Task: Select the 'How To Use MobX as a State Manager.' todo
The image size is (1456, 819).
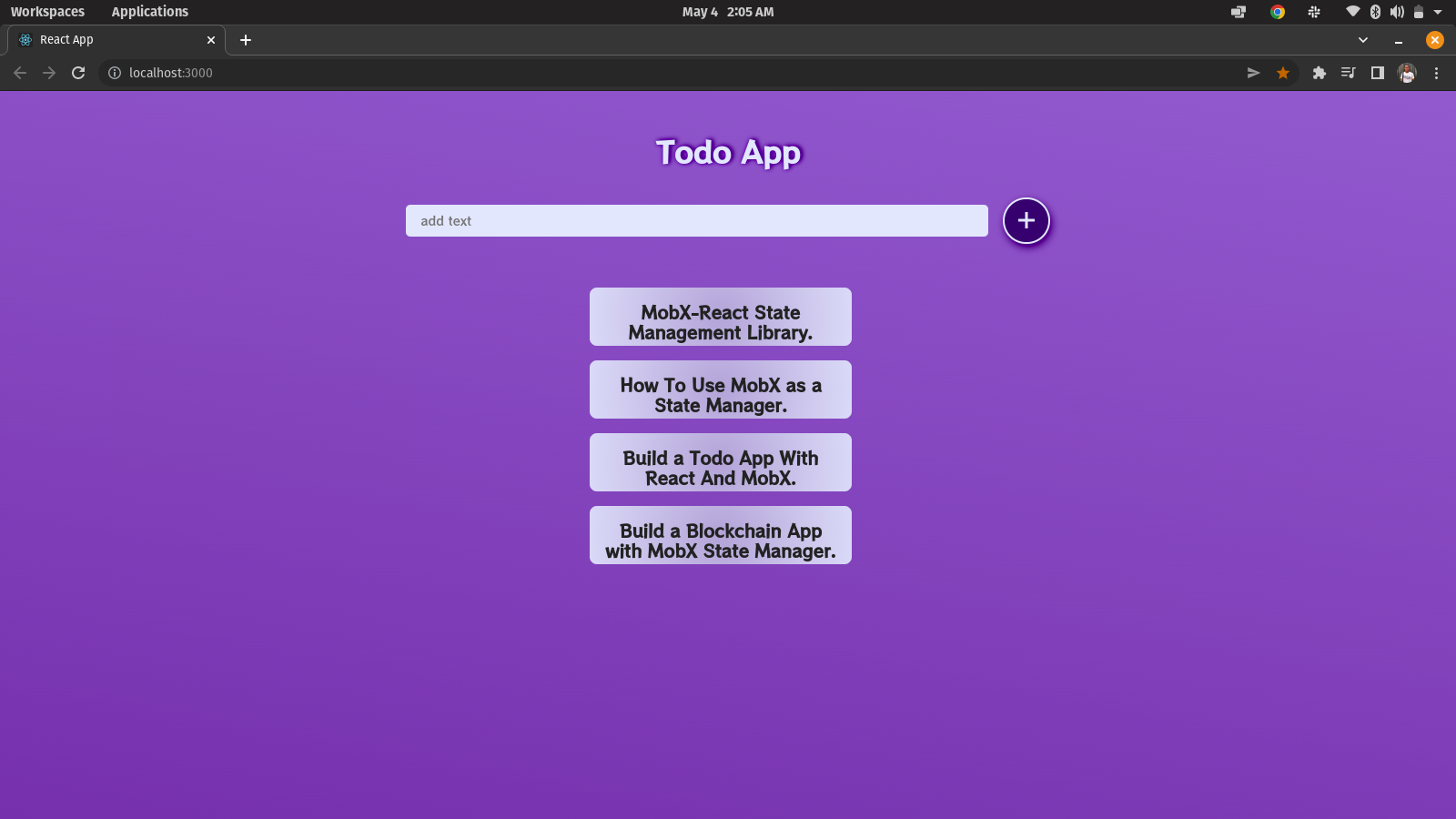Action: 721,389
